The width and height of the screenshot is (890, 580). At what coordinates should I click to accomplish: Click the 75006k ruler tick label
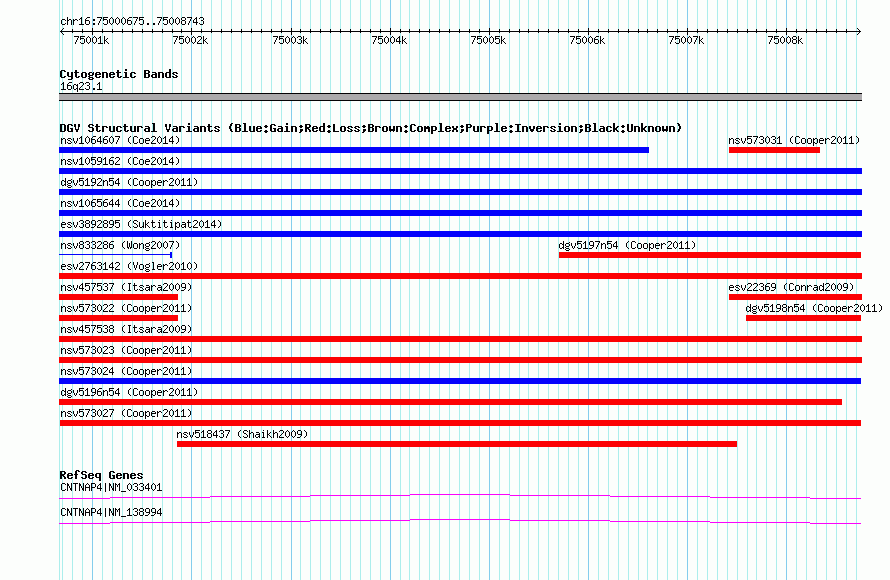pyautogui.click(x=587, y=40)
